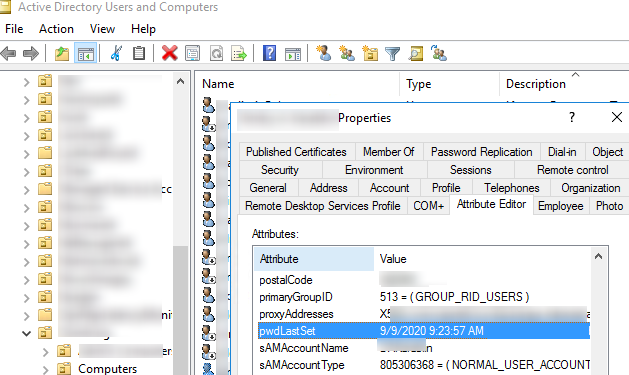Open the View menu
This screenshot has width=629, height=375.
(102, 29)
